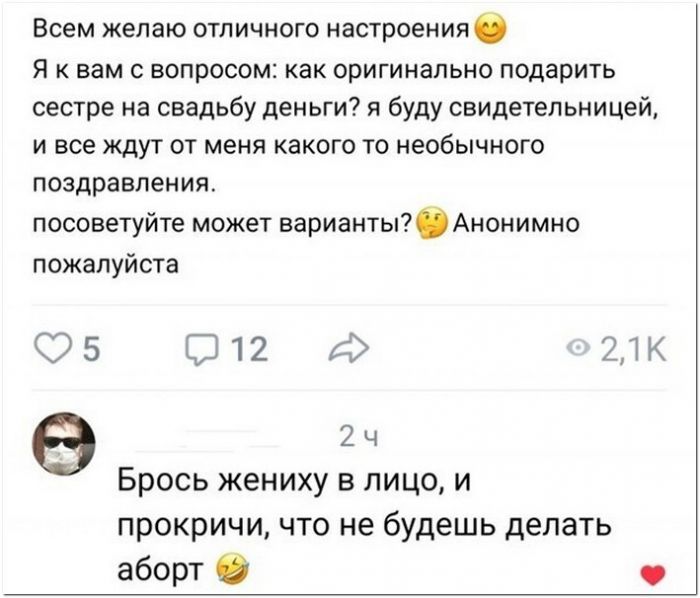
Task: Click the like count "5"
Action: click(92, 349)
